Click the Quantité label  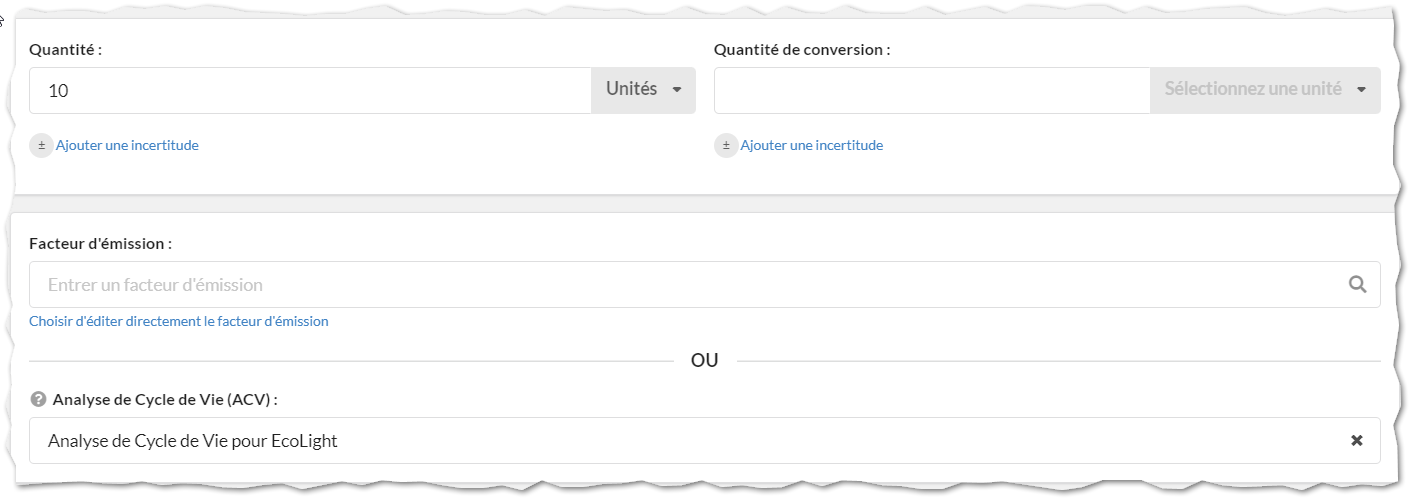tap(66, 49)
